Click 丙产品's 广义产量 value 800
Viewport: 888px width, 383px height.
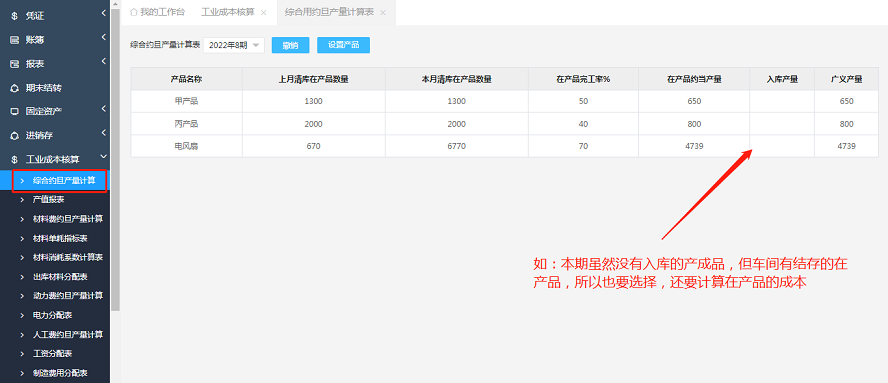click(846, 124)
